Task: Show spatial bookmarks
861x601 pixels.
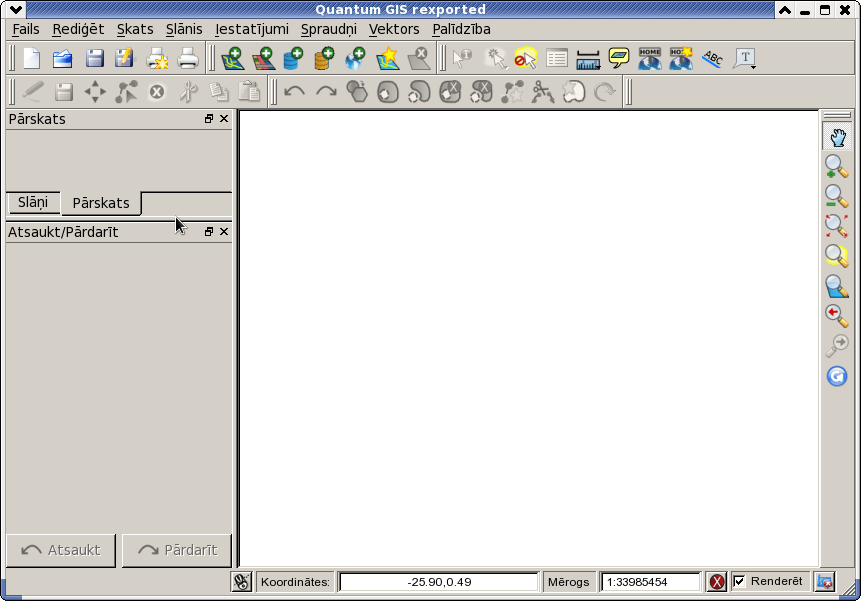Action: coord(650,58)
